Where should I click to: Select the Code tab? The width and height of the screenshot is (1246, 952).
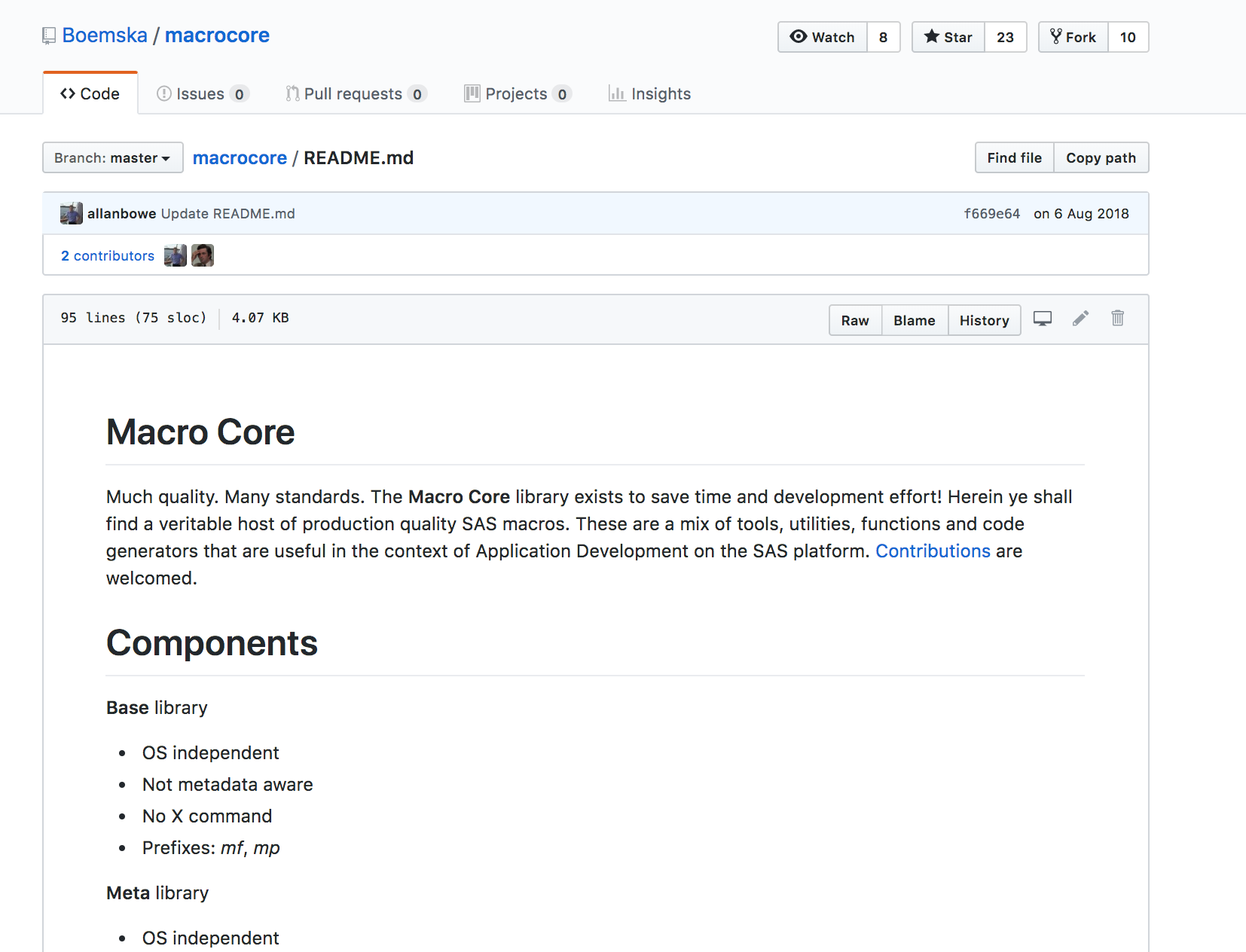point(90,93)
